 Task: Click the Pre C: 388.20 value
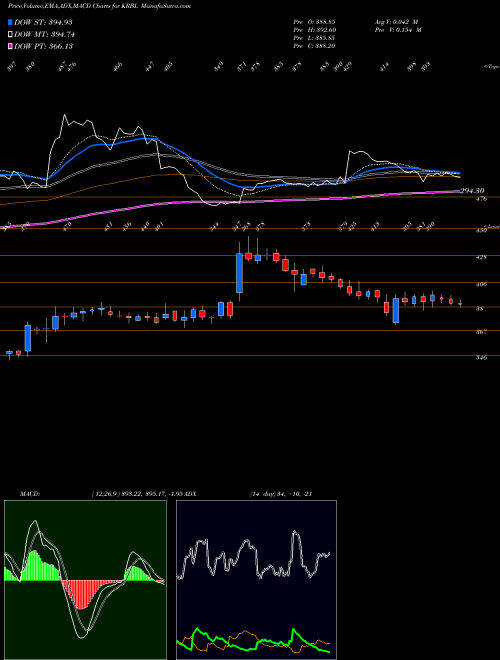(x=314, y=46)
